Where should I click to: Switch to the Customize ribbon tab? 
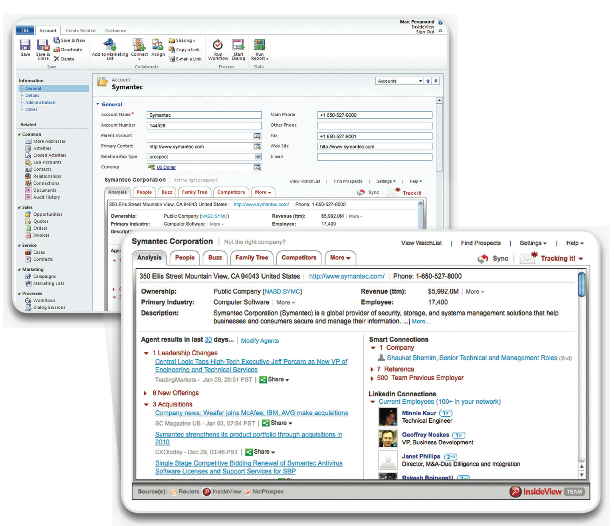[116, 30]
